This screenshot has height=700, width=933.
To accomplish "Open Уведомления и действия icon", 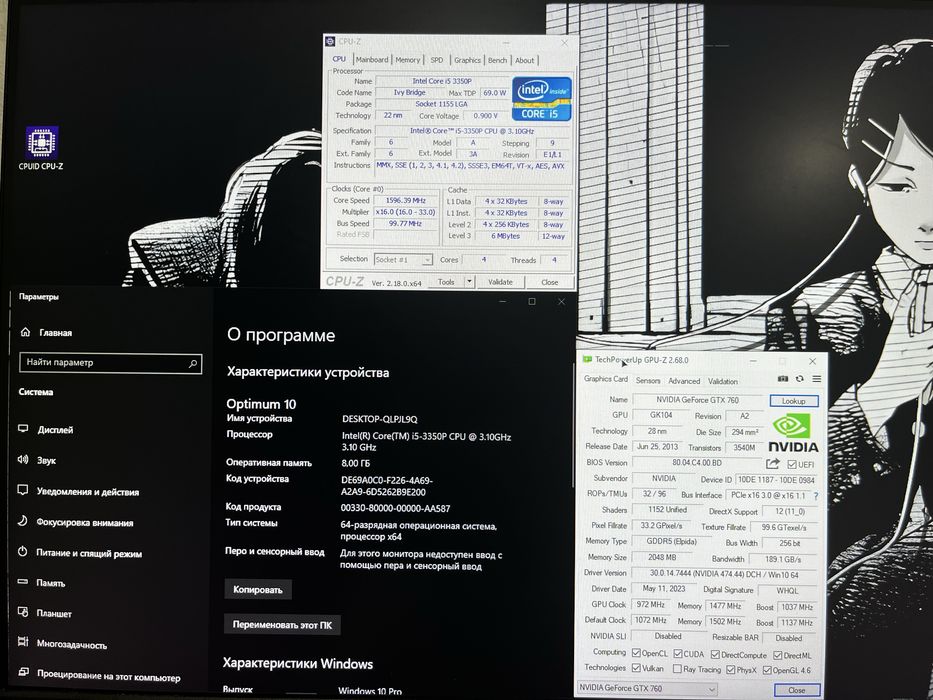I will point(23,490).
